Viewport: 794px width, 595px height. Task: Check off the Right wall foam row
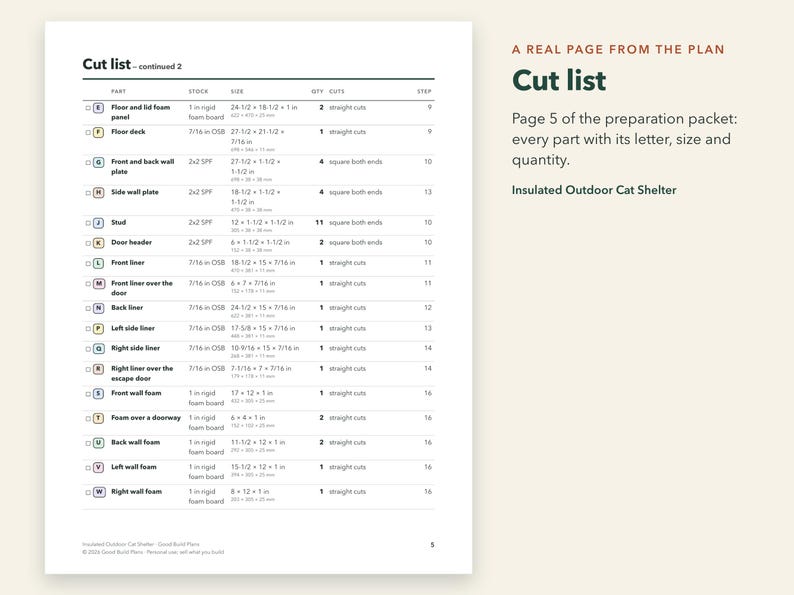(88, 492)
